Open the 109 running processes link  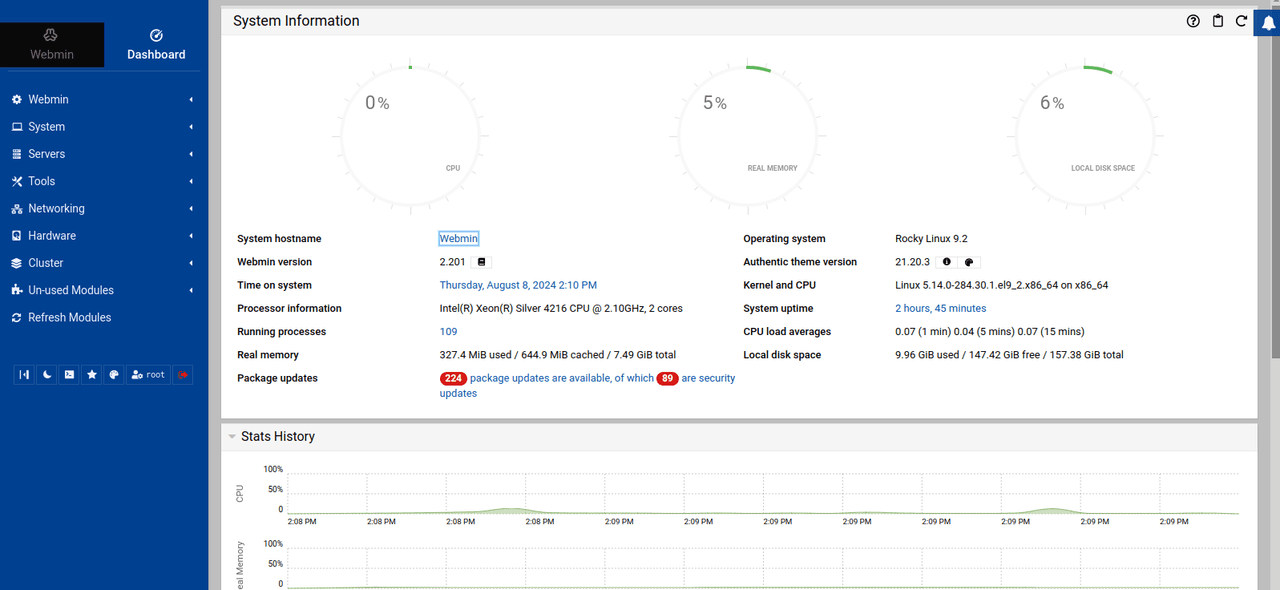pos(448,332)
